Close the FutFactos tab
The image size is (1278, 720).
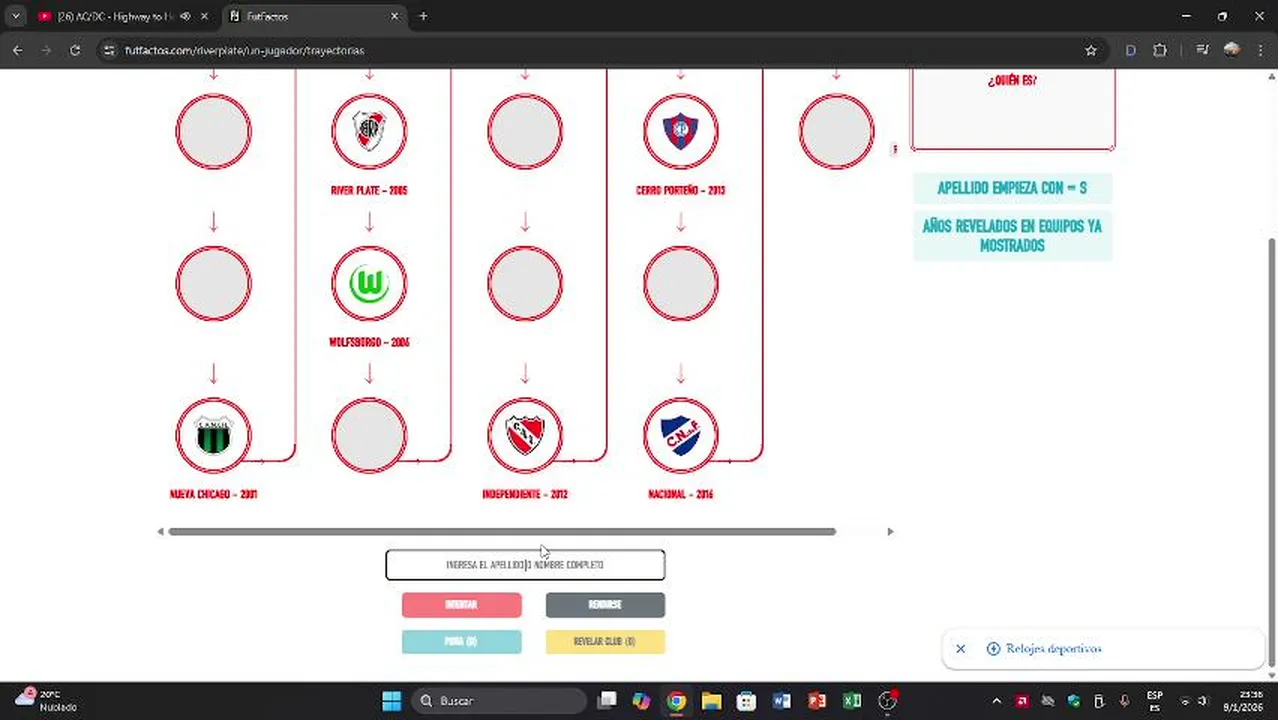pos(394,16)
